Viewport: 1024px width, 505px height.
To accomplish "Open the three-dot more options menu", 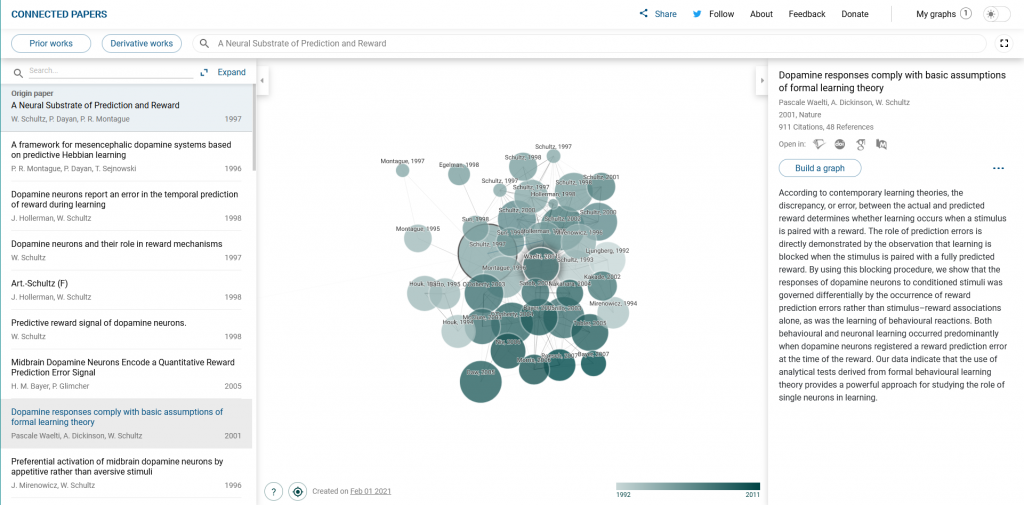I will pyautogui.click(x=998, y=168).
